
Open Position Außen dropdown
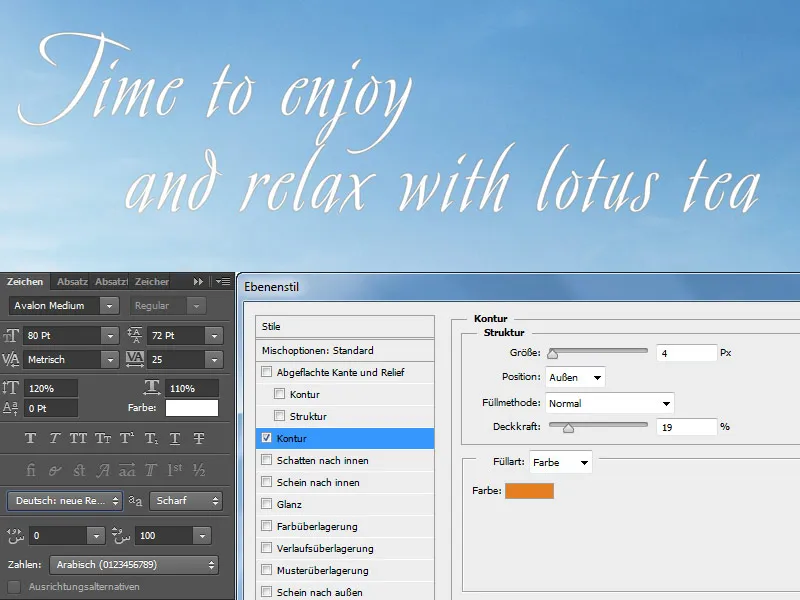[575, 378]
